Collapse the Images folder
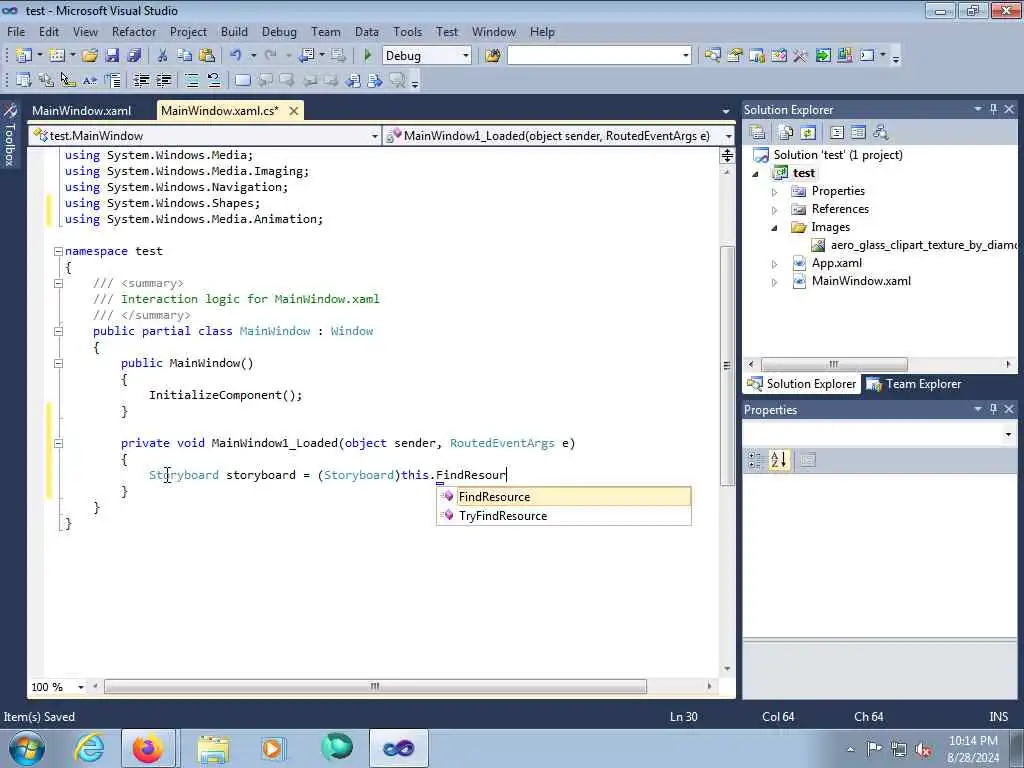This screenshot has width=1024, height=768. click(775, 228)
